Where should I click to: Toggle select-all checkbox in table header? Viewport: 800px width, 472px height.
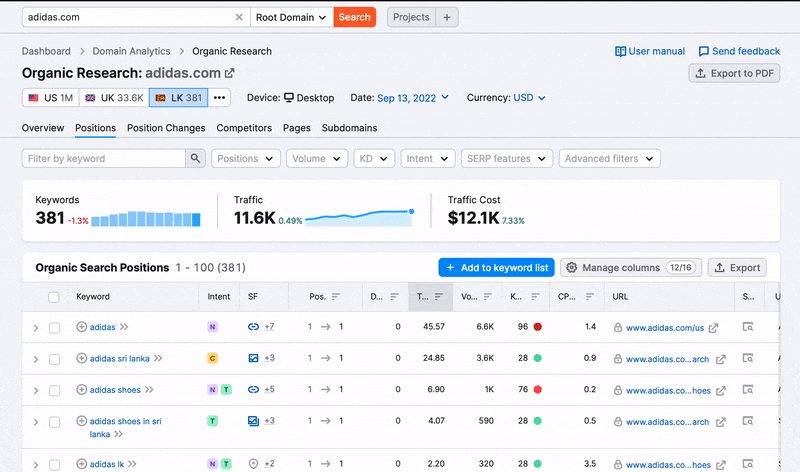pyautogui.click(x=54, y=297)
